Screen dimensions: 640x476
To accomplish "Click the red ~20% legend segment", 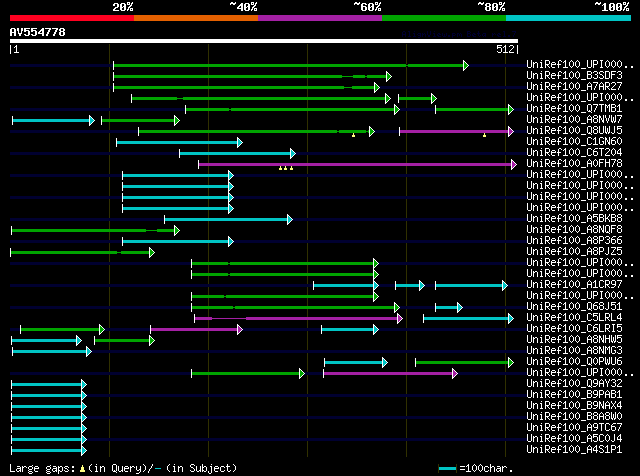I will 72,18.
